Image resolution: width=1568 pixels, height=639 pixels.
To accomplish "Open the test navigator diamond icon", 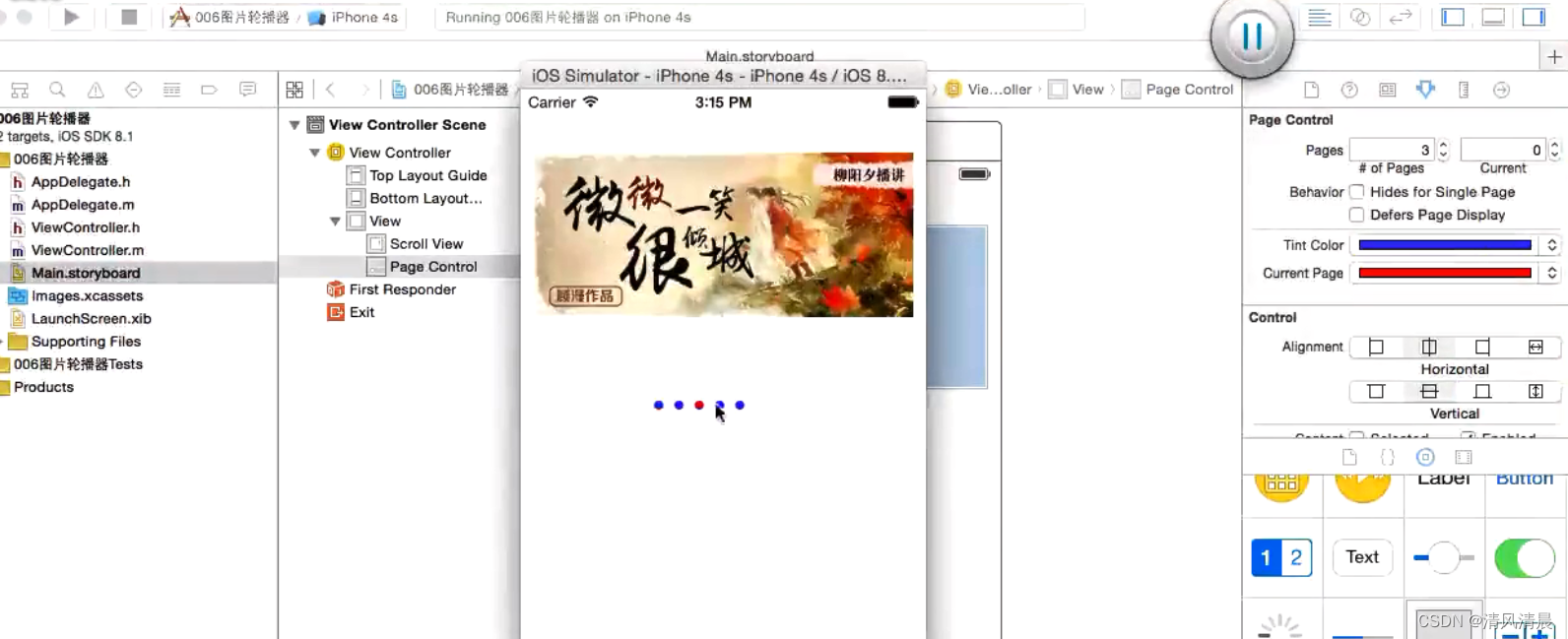I will click(133, 90).
